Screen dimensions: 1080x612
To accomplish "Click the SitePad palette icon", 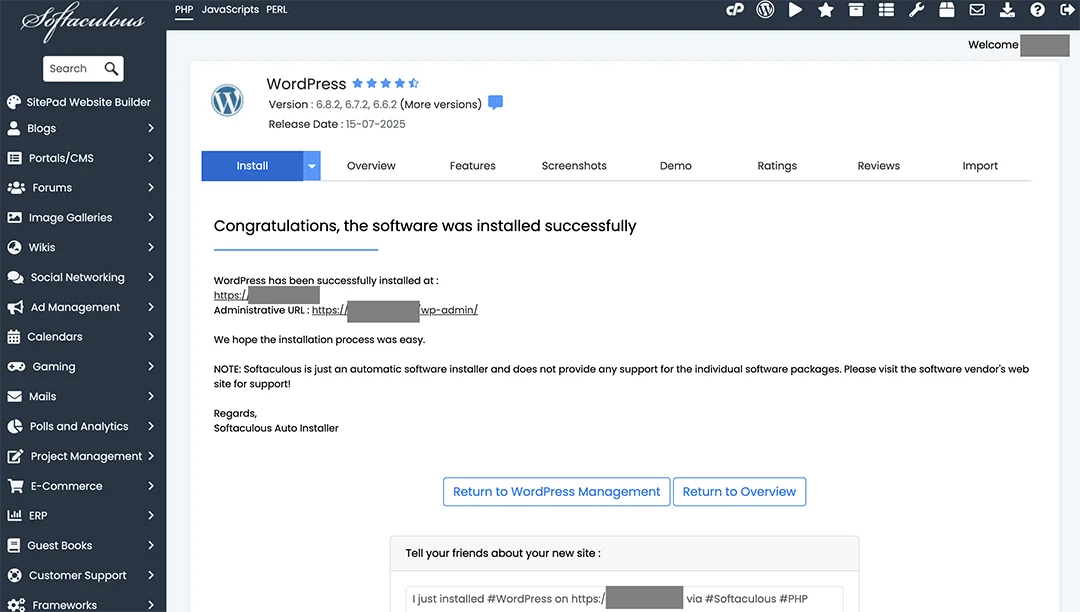I will [14, 102].
